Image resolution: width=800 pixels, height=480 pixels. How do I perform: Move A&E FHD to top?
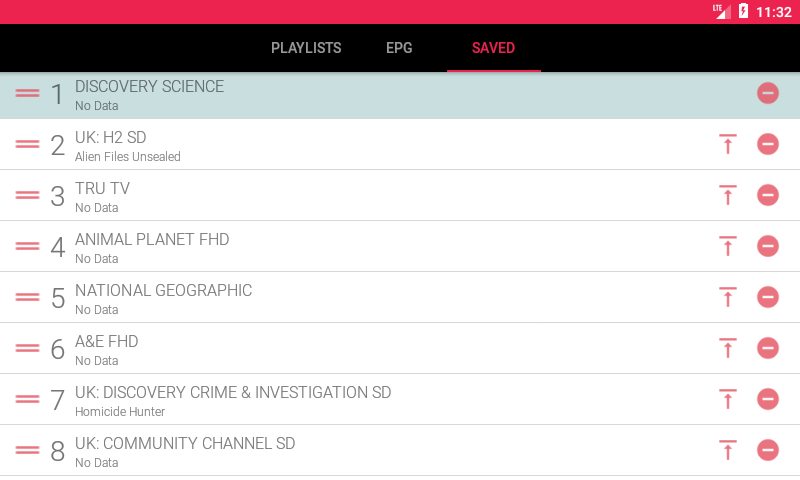728,348
